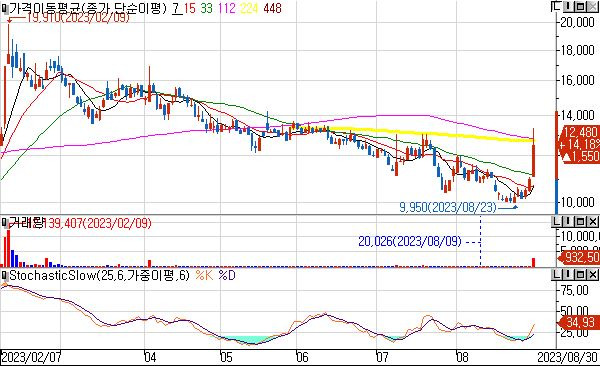Select the red 15-day moving average label
This screenshot has width=600, height=366.
[189, 8]
